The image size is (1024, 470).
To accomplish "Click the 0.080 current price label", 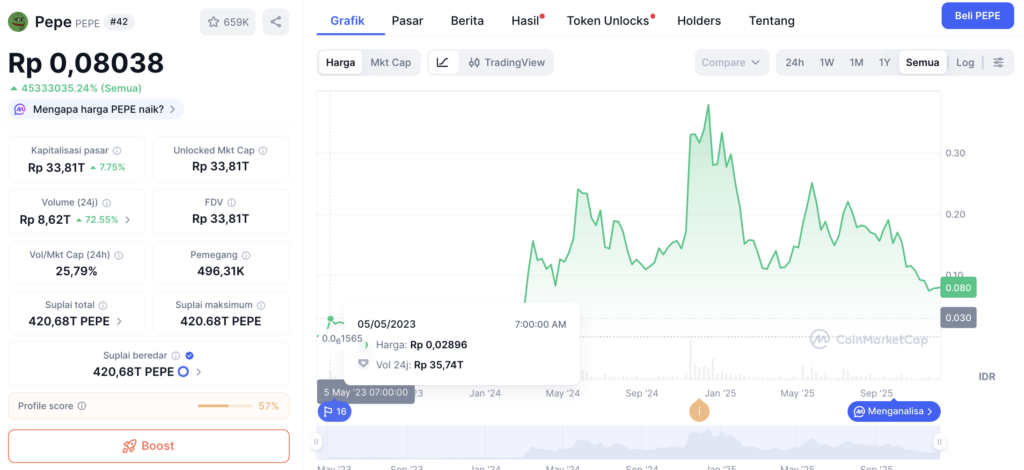I will pos(958,287).
